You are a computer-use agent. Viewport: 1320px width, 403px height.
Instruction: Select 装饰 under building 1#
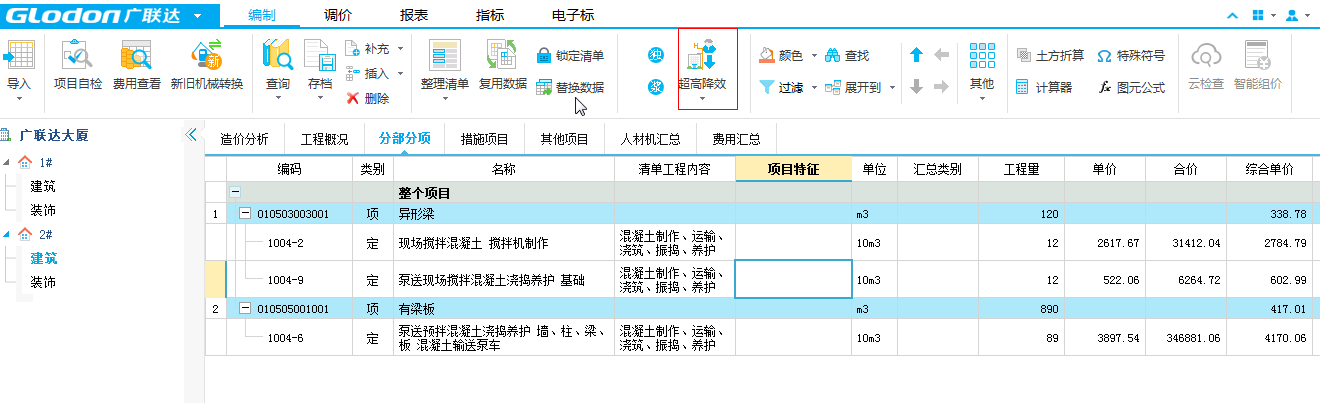click(x=43, y=211)
